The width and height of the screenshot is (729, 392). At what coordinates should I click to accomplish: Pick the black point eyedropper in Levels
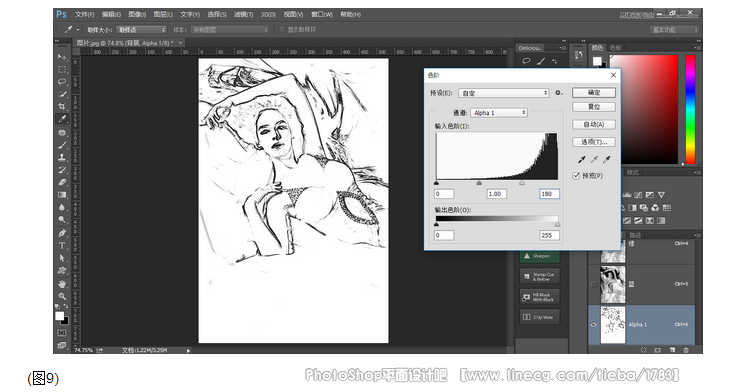581,159
